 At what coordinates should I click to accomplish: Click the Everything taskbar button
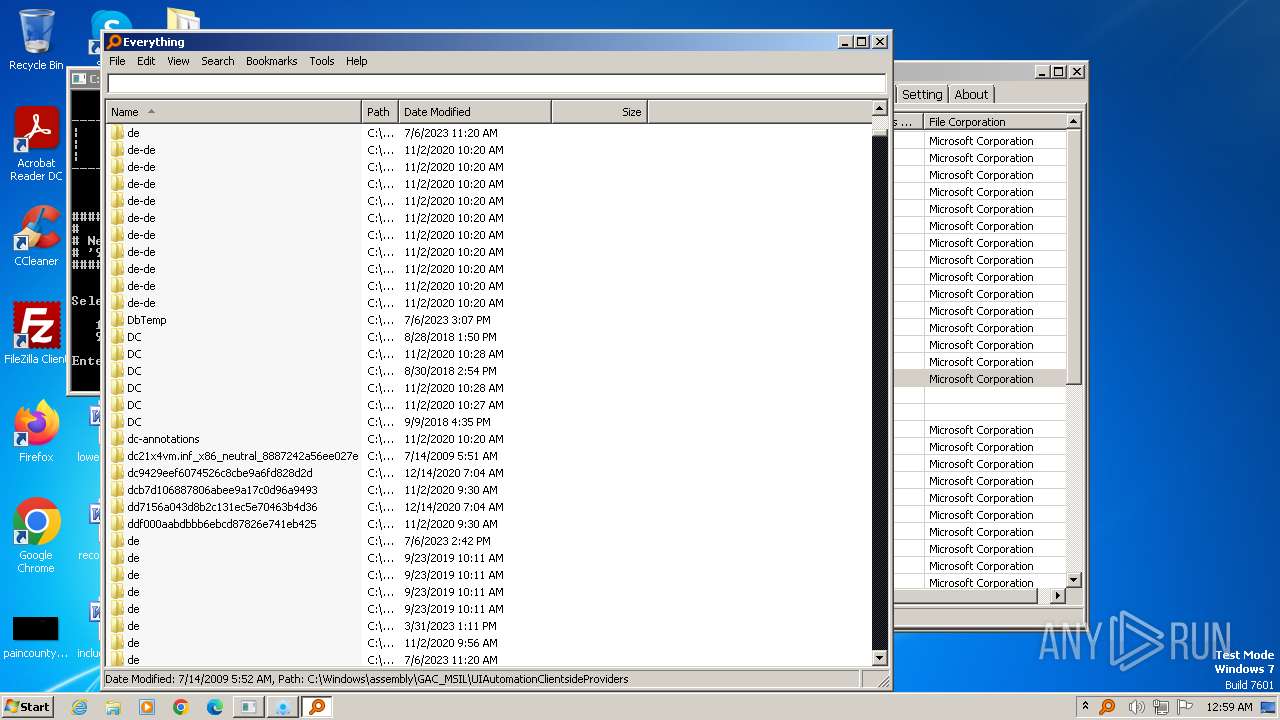coord(316,707)
